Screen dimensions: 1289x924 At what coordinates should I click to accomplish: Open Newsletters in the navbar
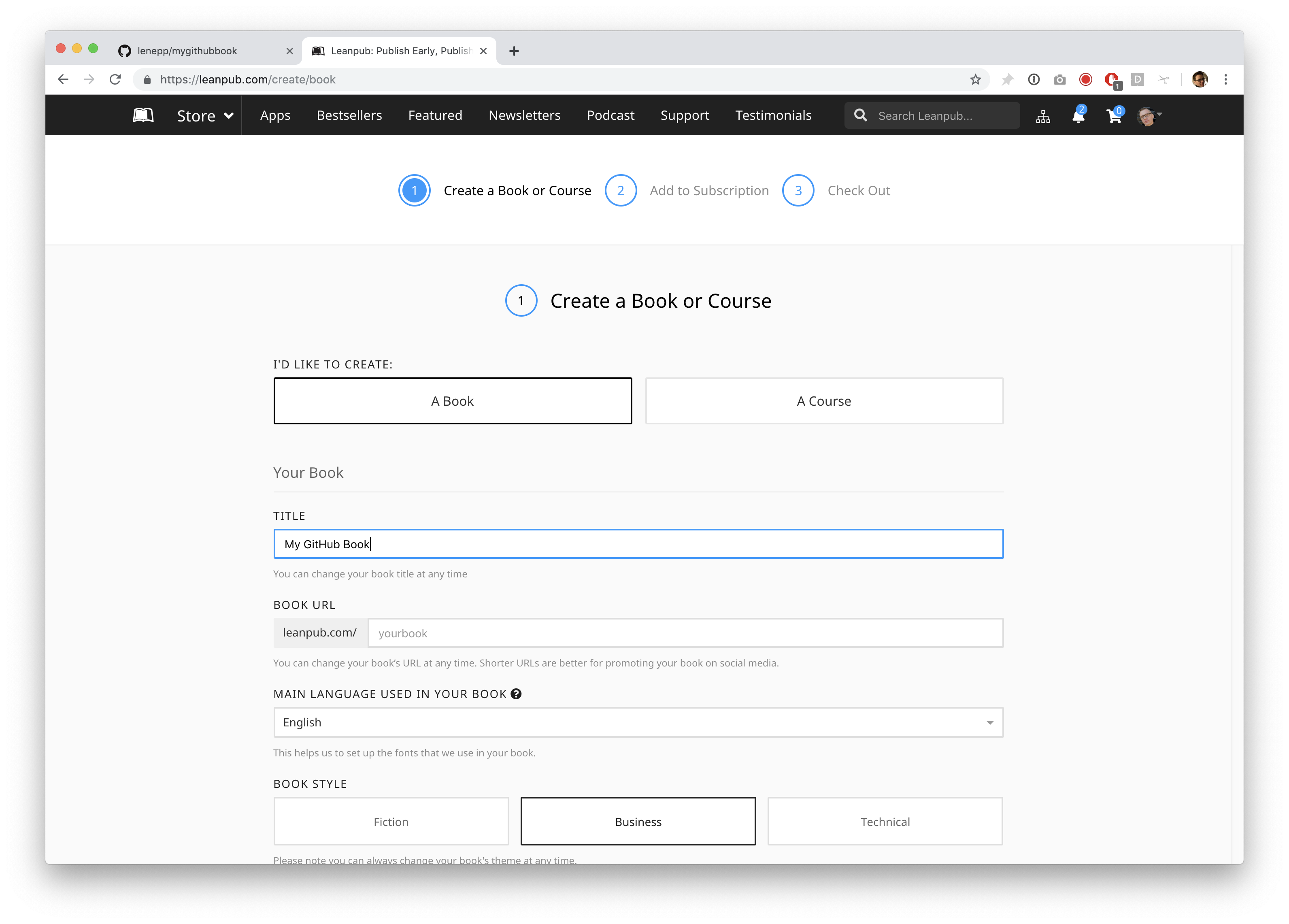click(524, 115)
